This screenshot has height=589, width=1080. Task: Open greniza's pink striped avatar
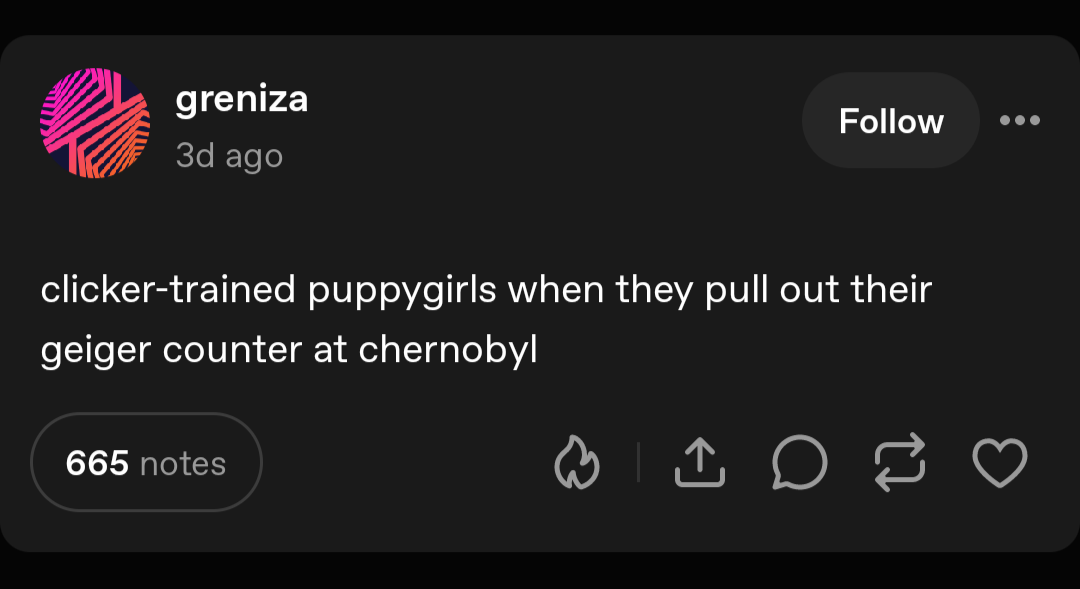pos(94,123)
